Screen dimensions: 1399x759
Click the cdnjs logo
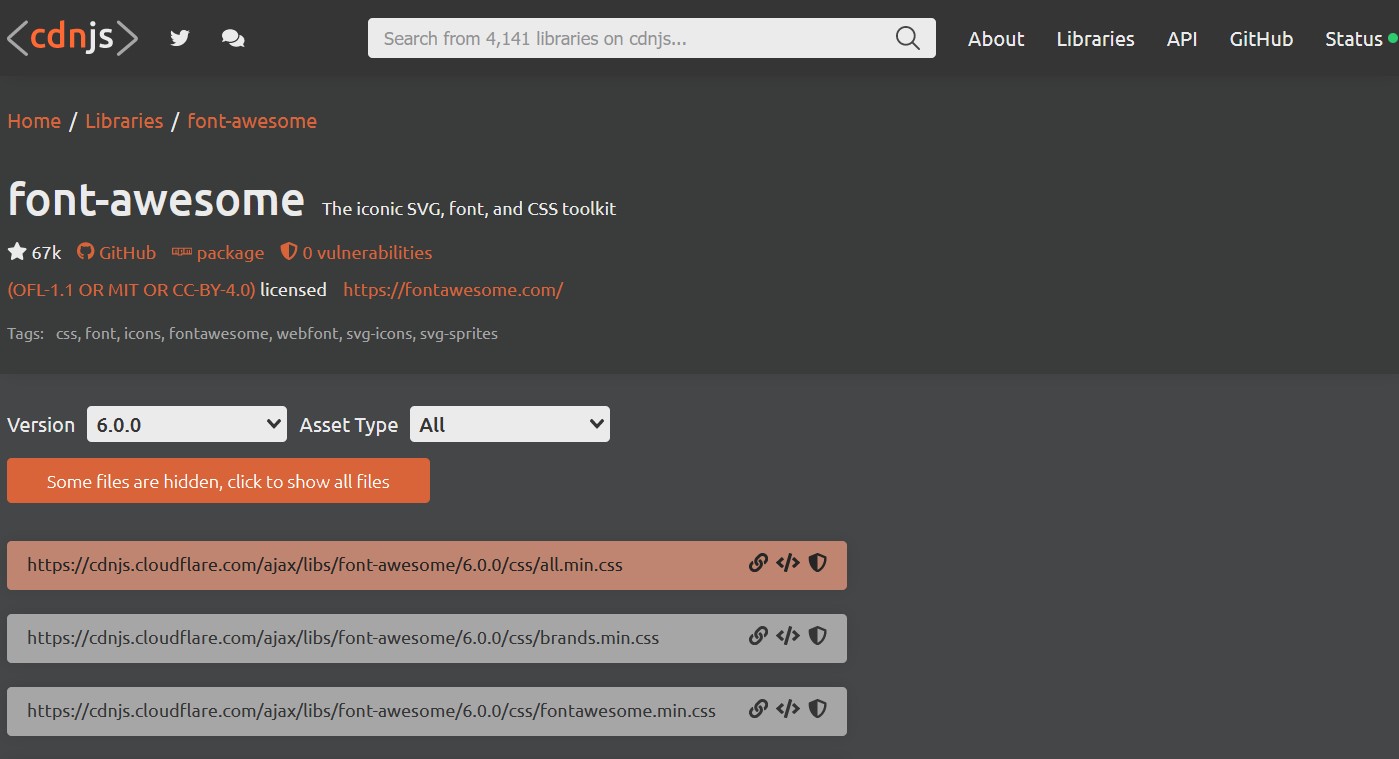[71, 37]
